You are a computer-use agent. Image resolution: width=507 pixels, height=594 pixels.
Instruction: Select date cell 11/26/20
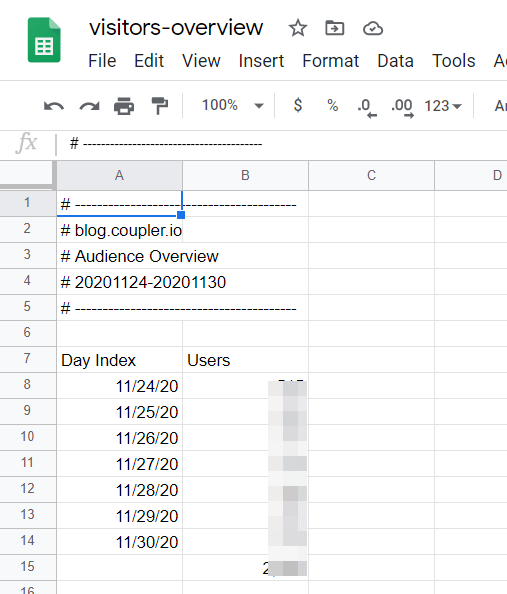pos(119,438)
